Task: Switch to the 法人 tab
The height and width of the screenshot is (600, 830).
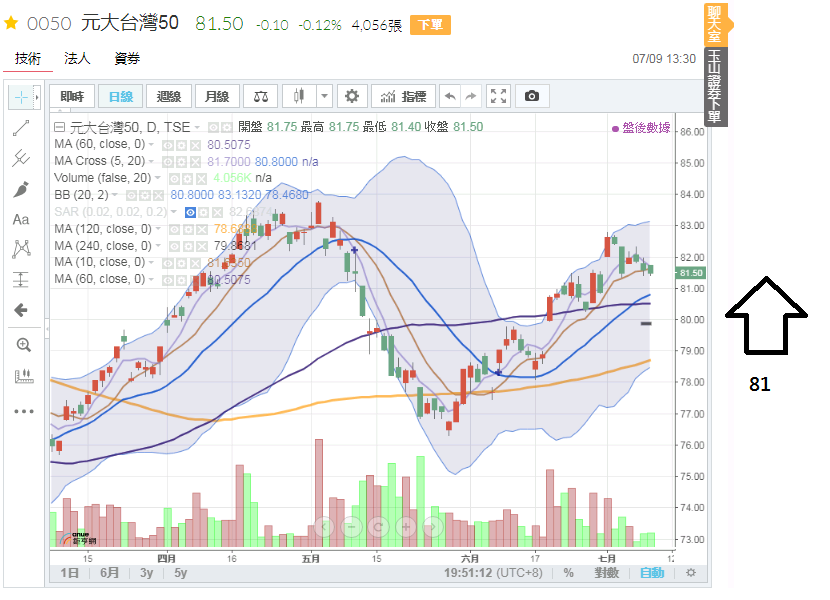Action: (77, 59)
